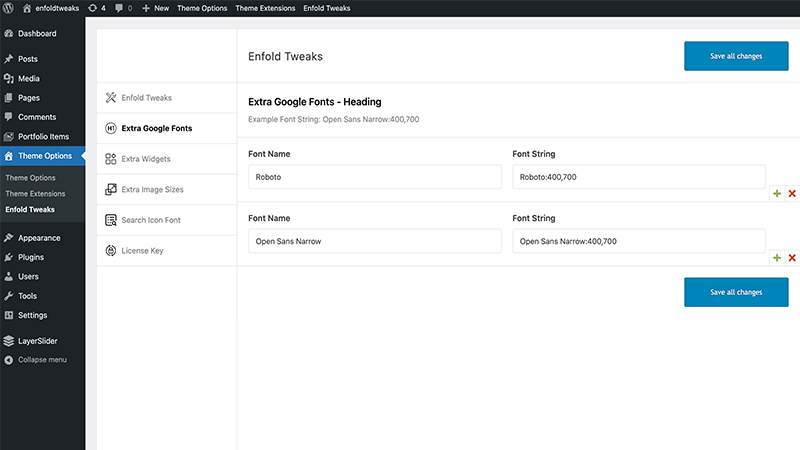800x450 pixels.
Task: Focus the Font Name field Open Sans Narrow
Action: coord(374,241)
